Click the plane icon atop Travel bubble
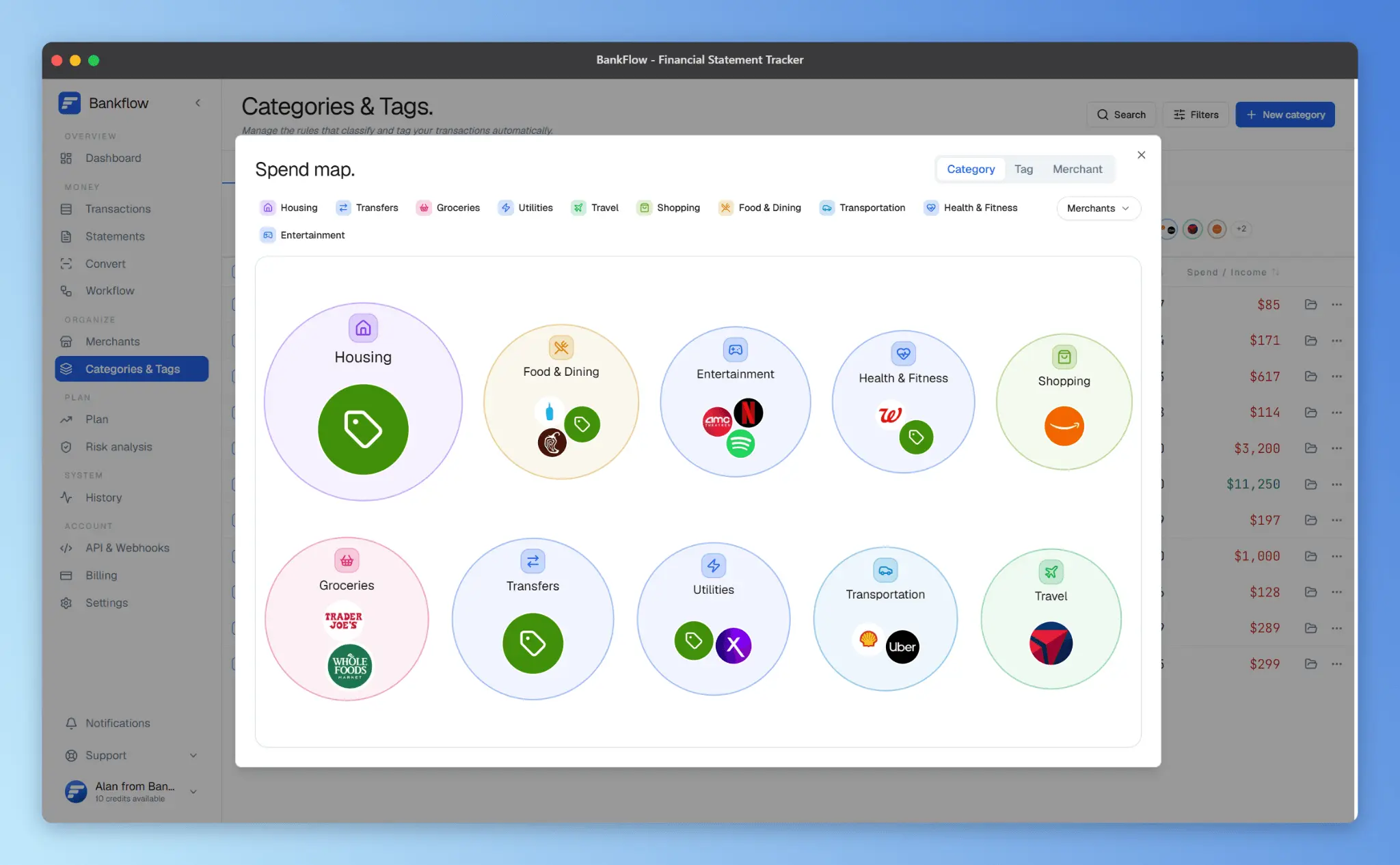Image resolution: width=1400 pixels, height=865 pixels. click(x=1051, y=572)
